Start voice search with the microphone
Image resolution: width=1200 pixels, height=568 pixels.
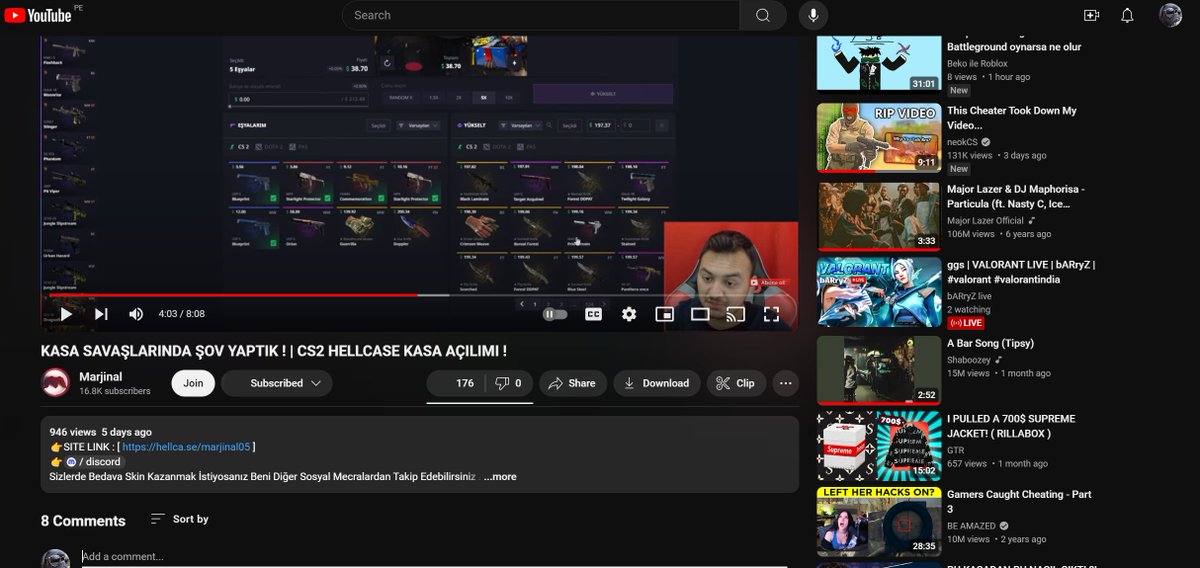(813, 15)
